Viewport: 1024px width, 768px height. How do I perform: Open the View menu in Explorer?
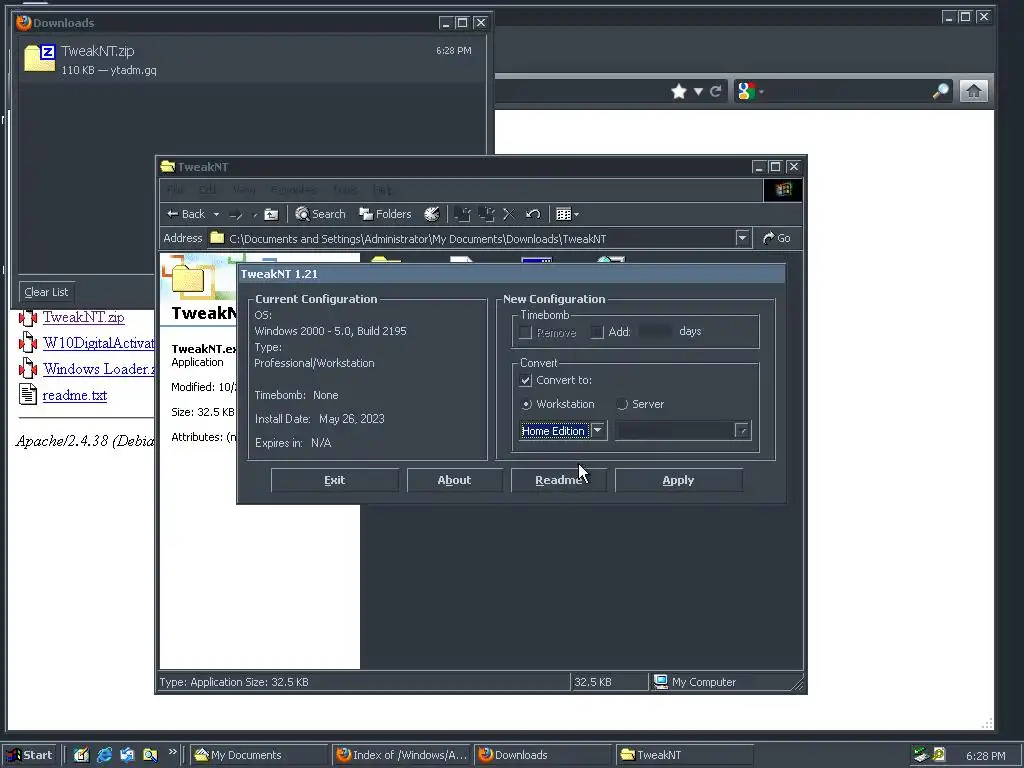244,190
